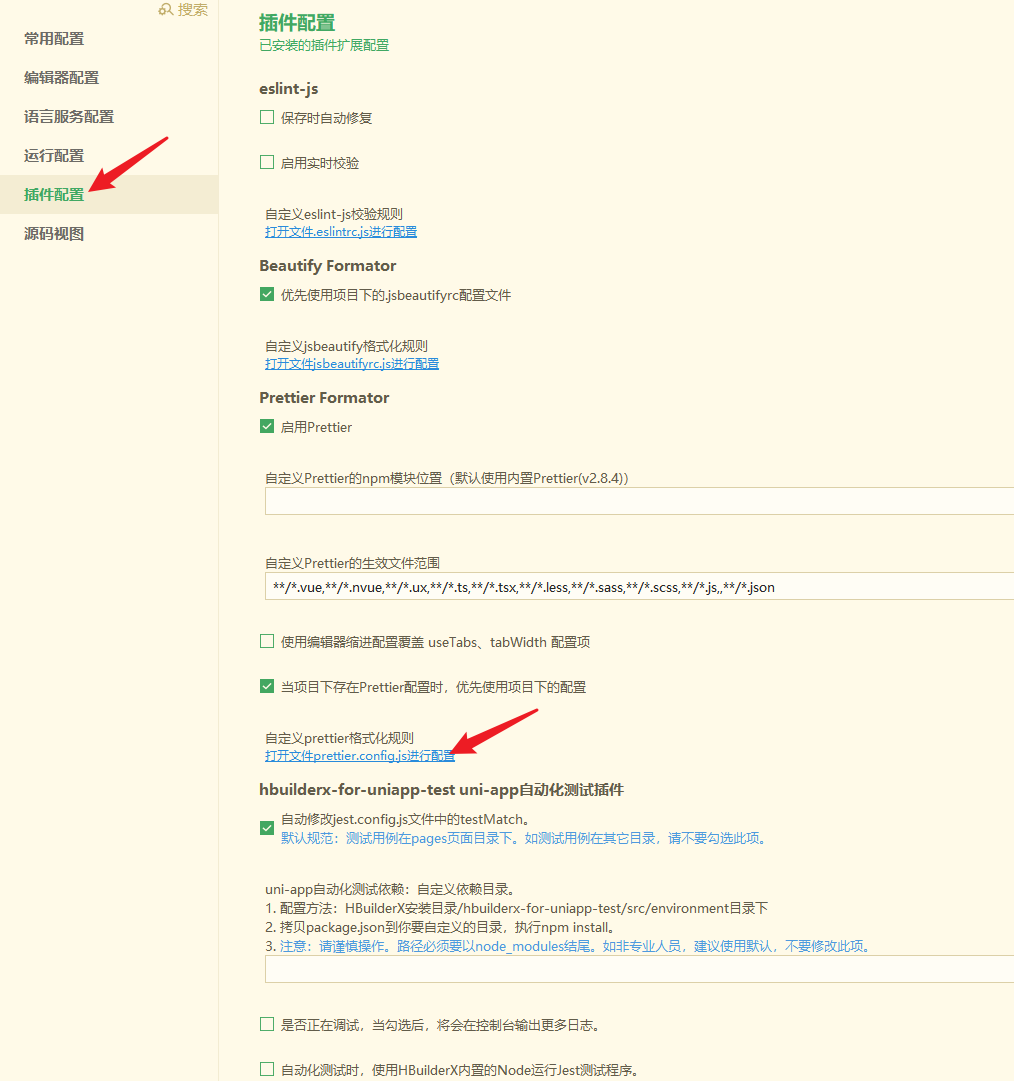Screen dimensions: 1014x1081
Task: Check 使用编辑器缩进配置覆盖 useTabs option
Action: click(267, 641)
